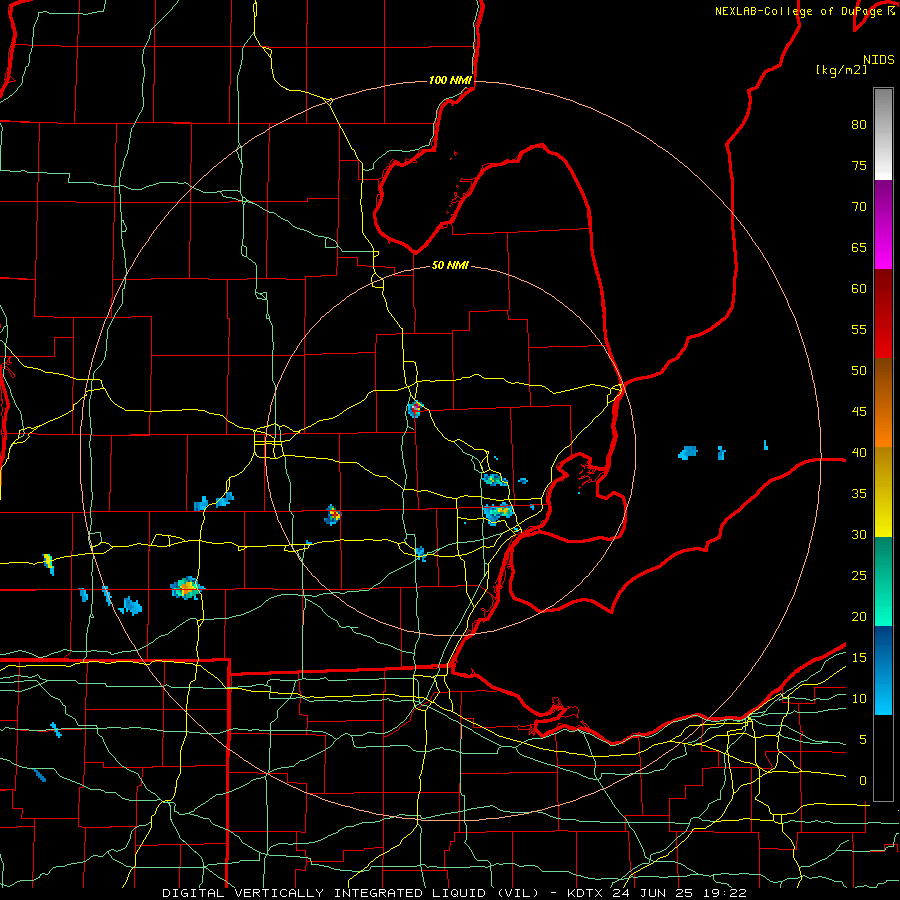Screen dimensions: 900x900
Task: Click the 0 value on the scale
Action: tap(863, 781)
